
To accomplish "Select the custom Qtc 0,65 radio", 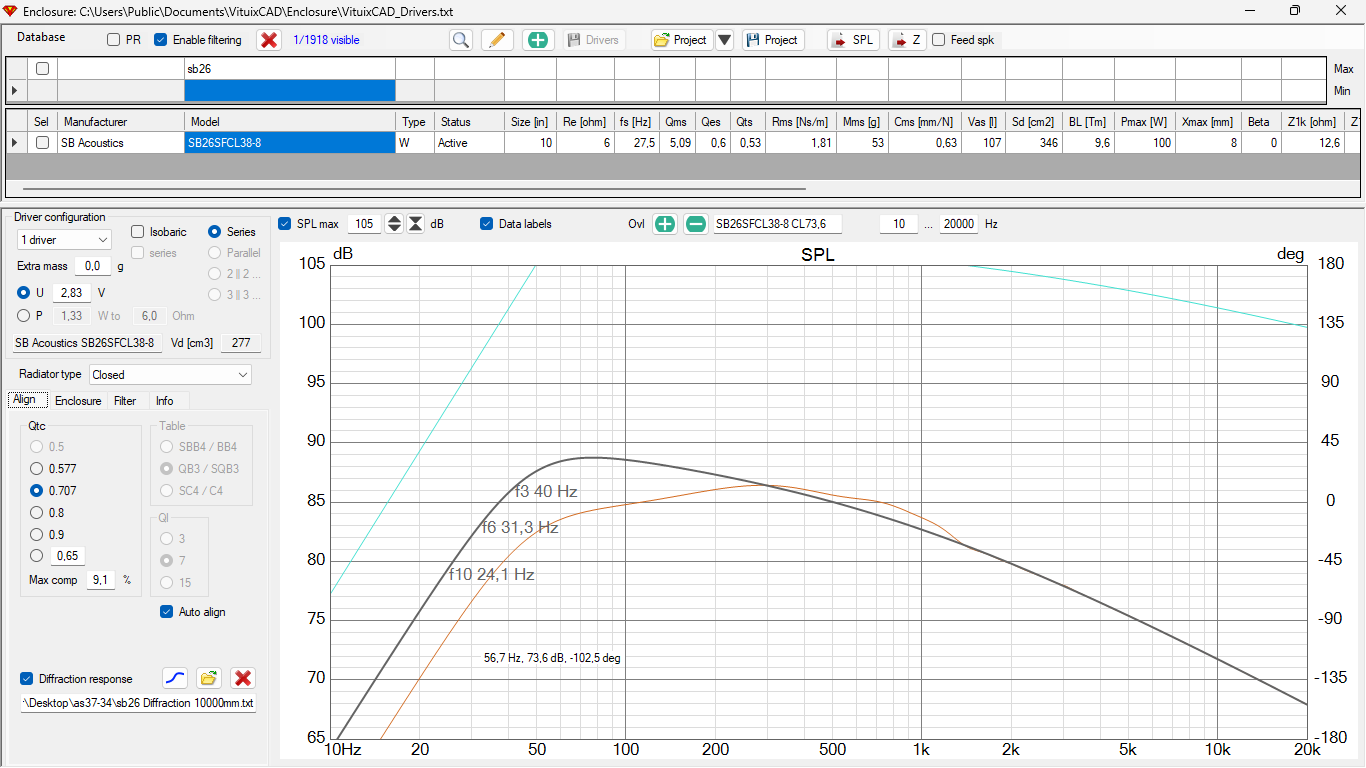I will (37, 556).
